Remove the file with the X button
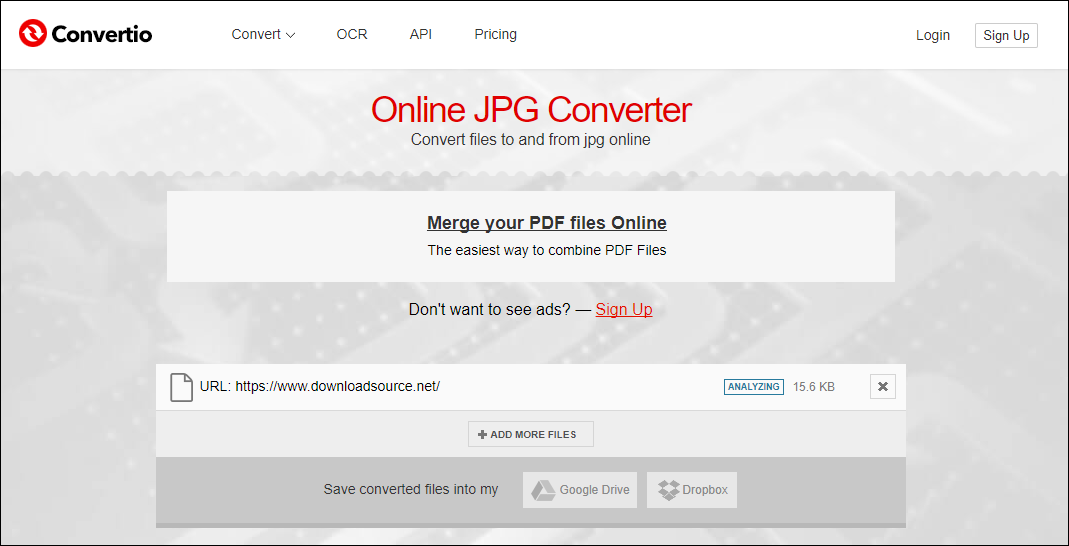This screenshot has width=1069, height=546. (883, 386)
